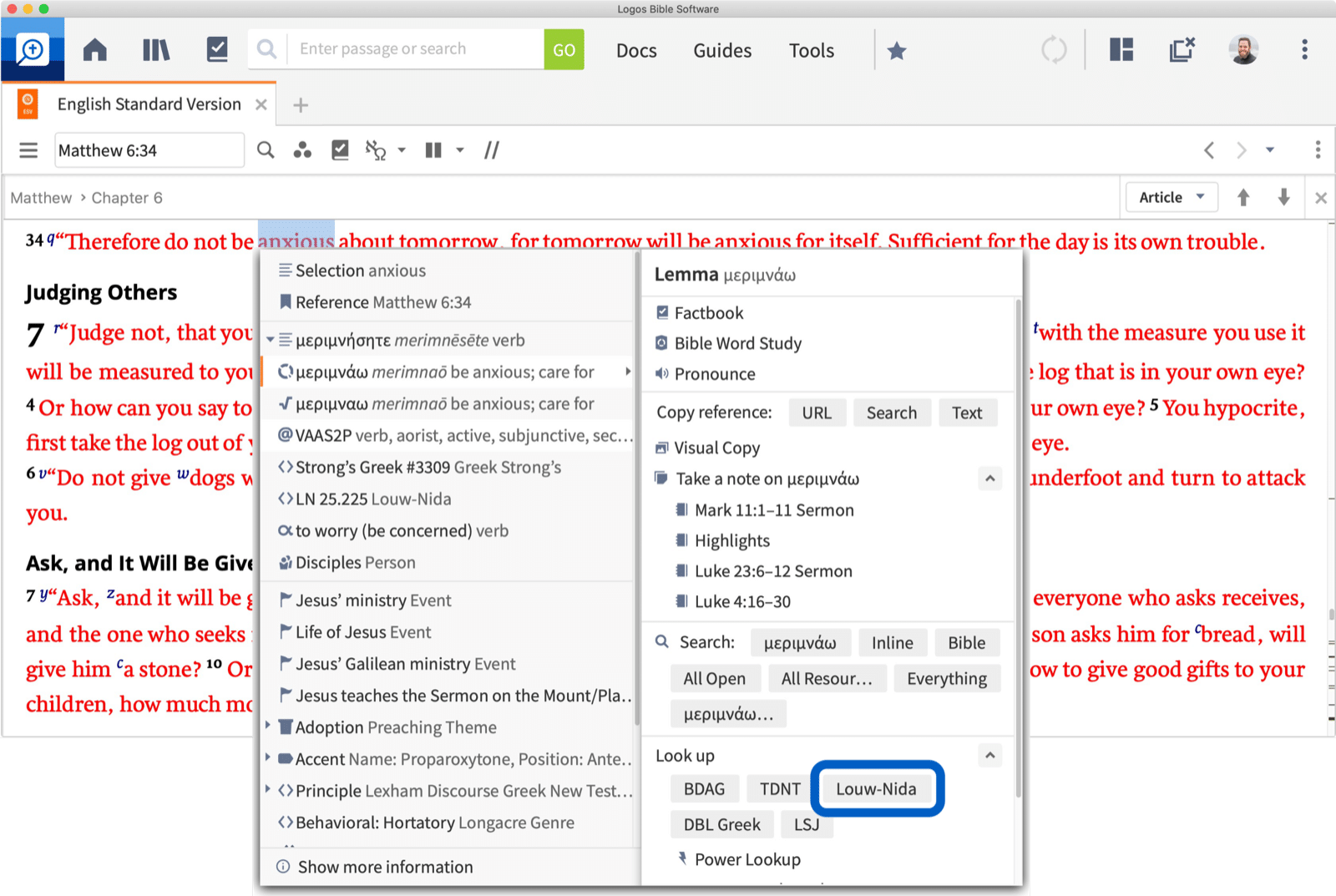Open the interlinear dropdown arrow
Image resolution: width=1336 pixels, height=896 pixels.
click(x=402, y=150)
